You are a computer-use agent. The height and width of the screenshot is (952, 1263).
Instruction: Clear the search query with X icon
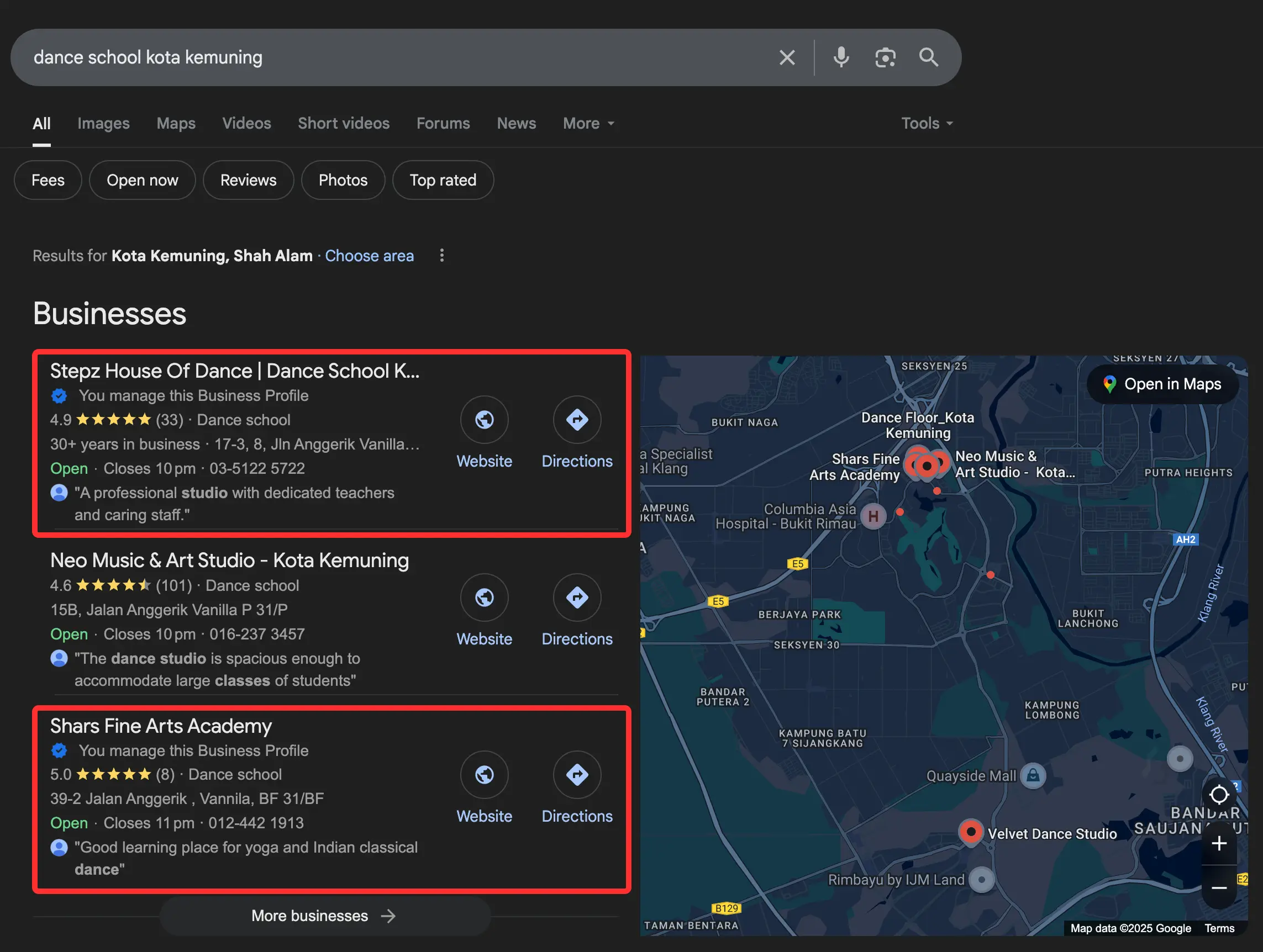(x=787, y=57)
